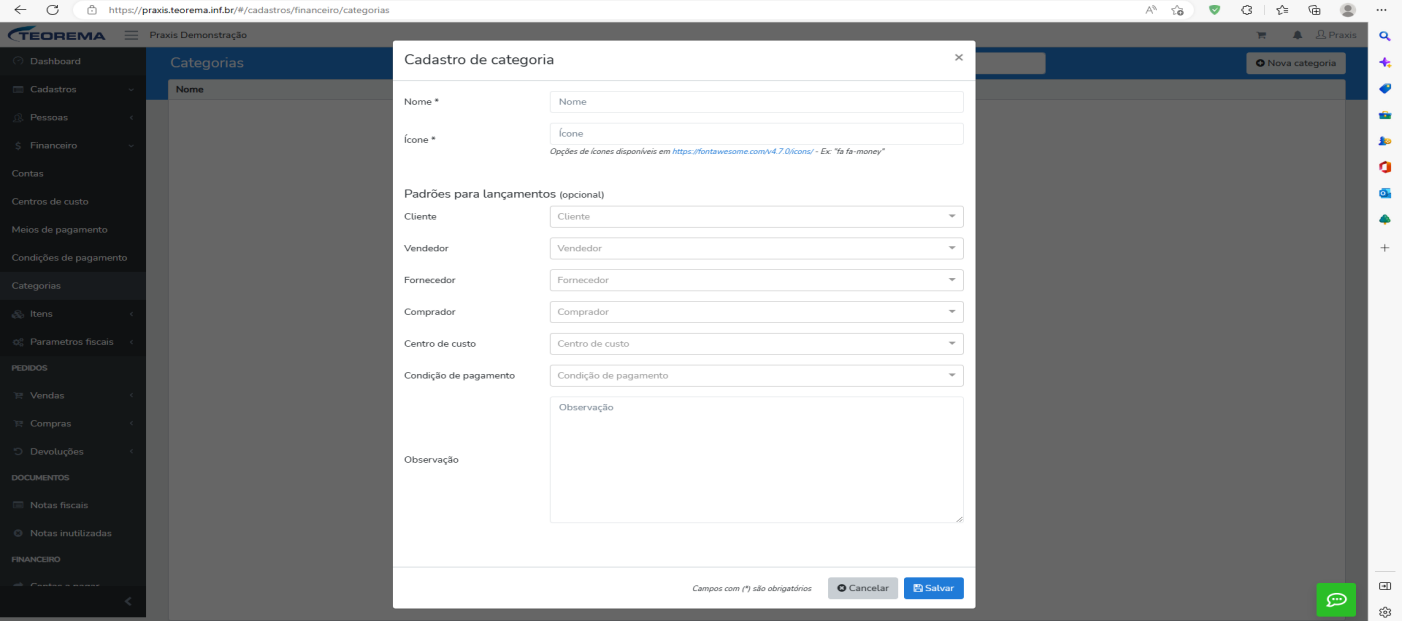Click the Cancelar button
The height and width of the screenshot is (621, 1402).
tap(862, 588)
